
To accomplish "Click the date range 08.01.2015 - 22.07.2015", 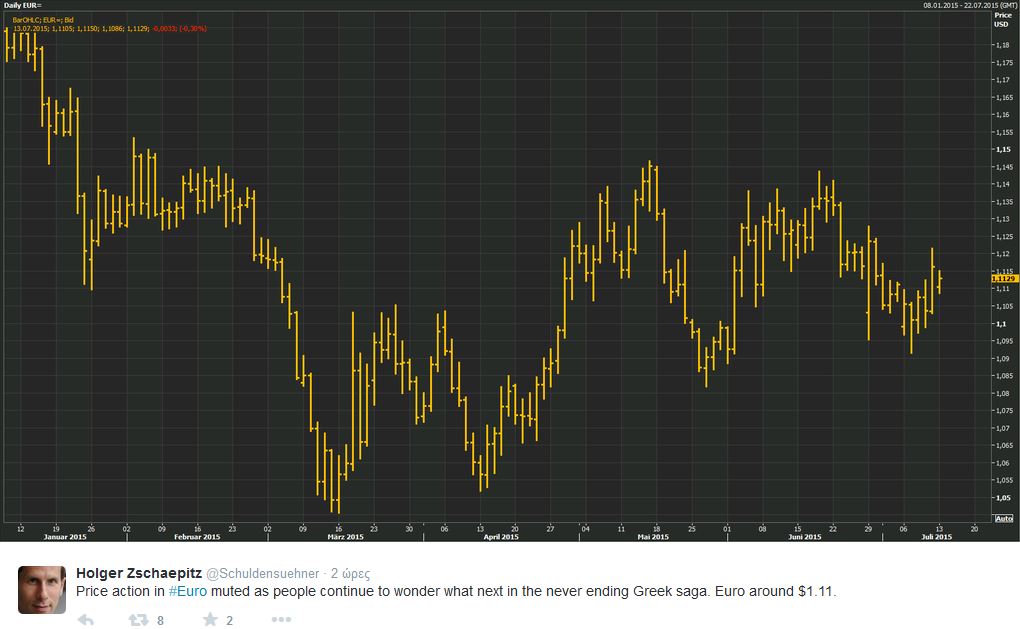I will pos(967,5).
